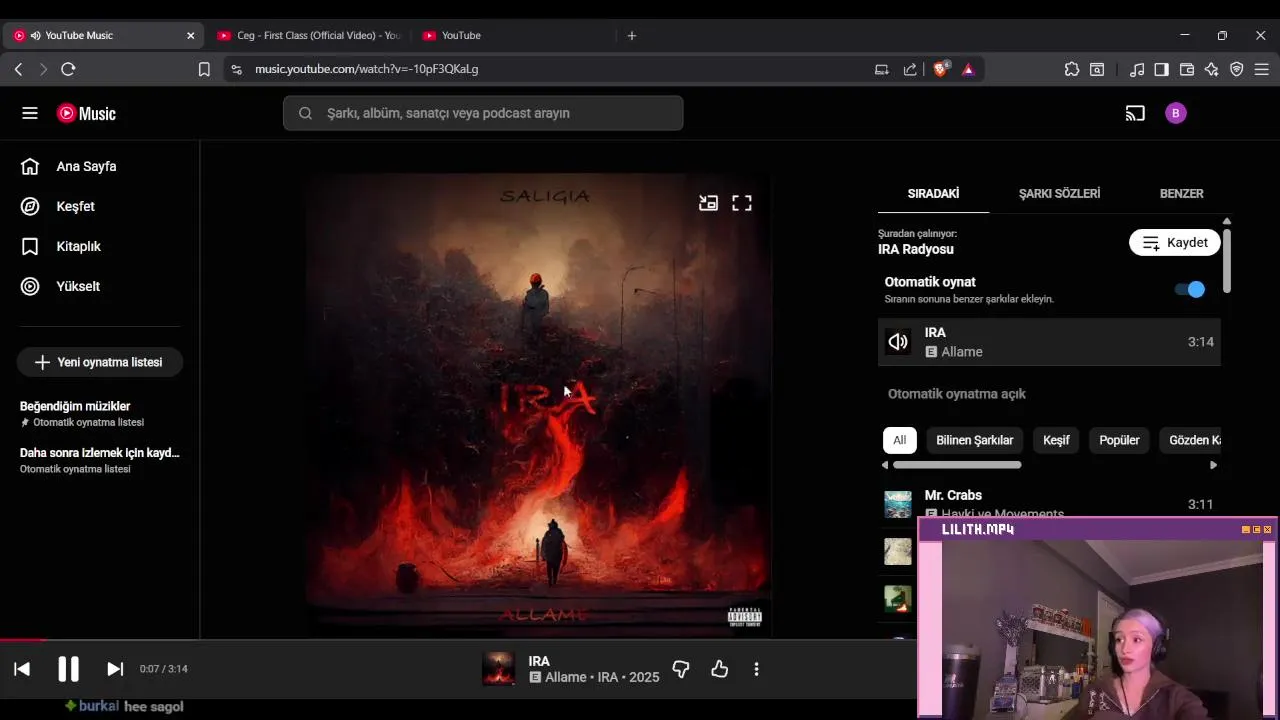The width and height of the screenshot is (1280, 720).
Task: Toggle Otomatik oynat switch
Action: point(1190,289)
